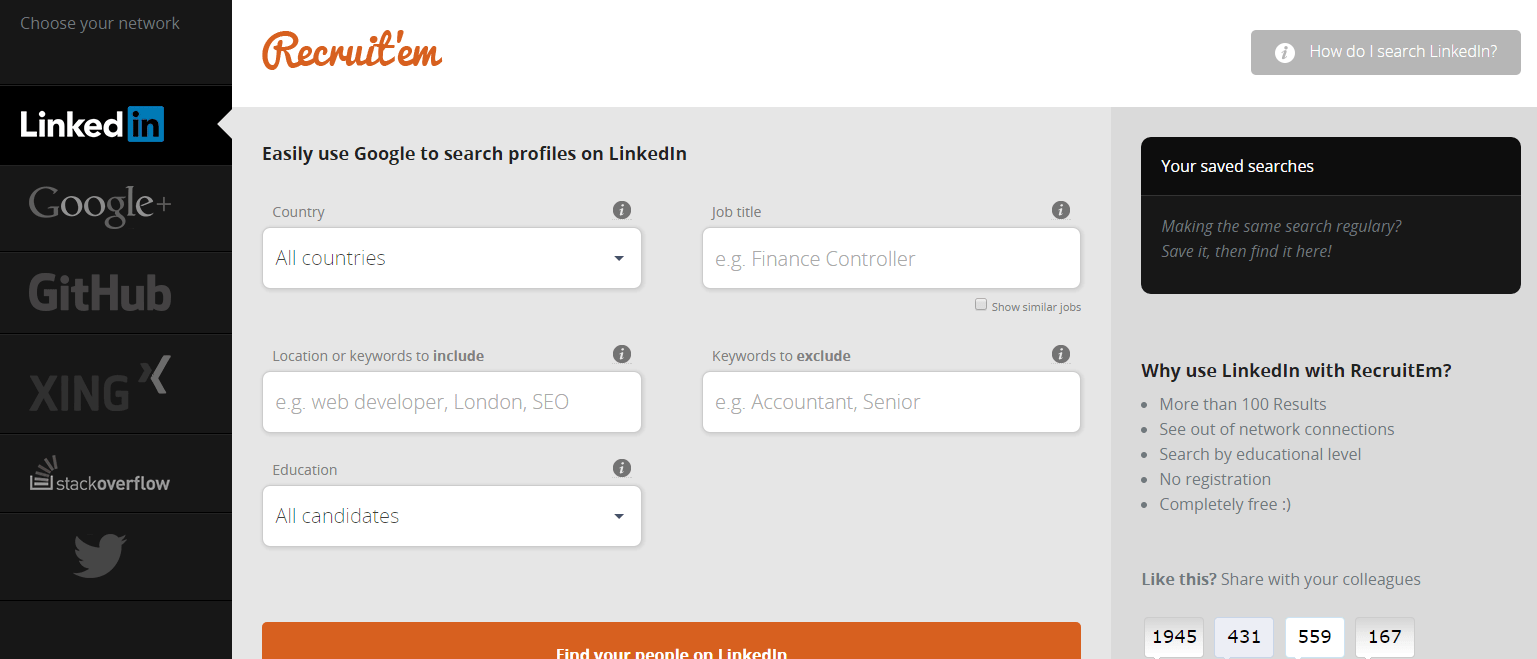This screenshot has width=1537, height=659.
Task: Open the GitHub search network
Action: click(99, 292)
